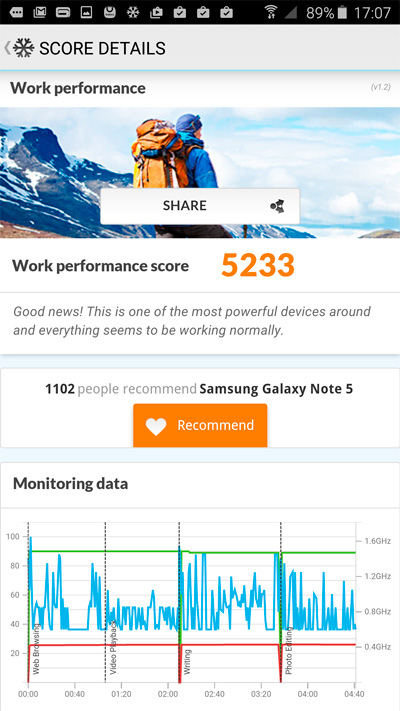Select the Photo Editing marker on chart
Screen dimensions: 400x711
289,650
